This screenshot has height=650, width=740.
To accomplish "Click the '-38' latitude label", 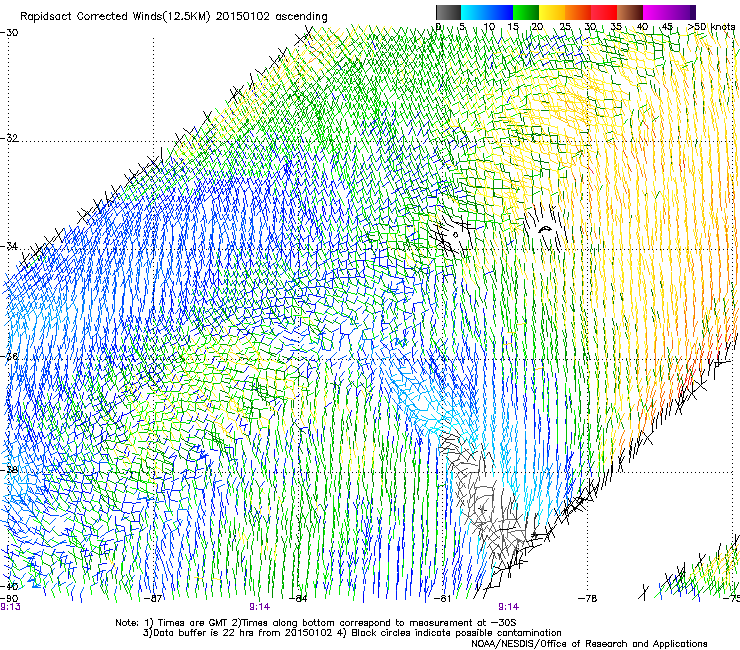I will [9, 470].
